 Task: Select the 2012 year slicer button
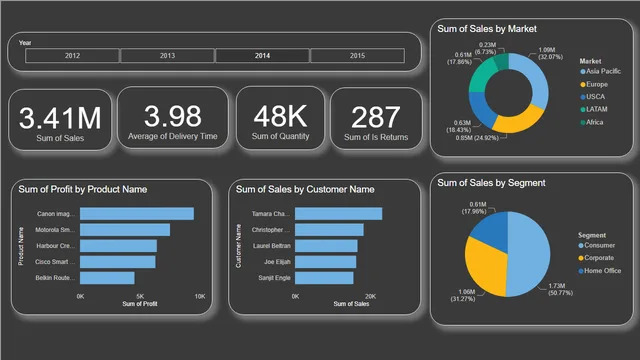click(x=72, y=56)
